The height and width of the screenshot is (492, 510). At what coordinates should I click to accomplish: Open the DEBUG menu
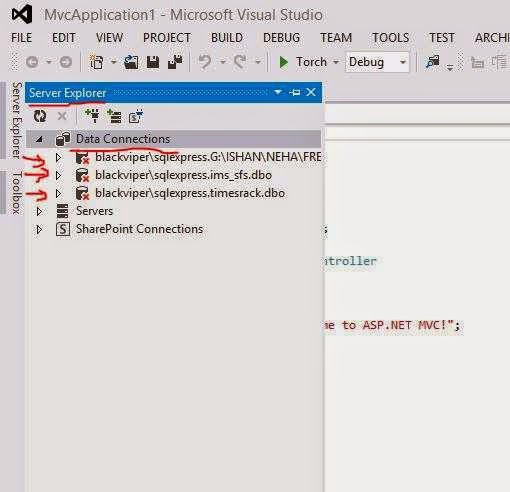(x=281, y=38)
